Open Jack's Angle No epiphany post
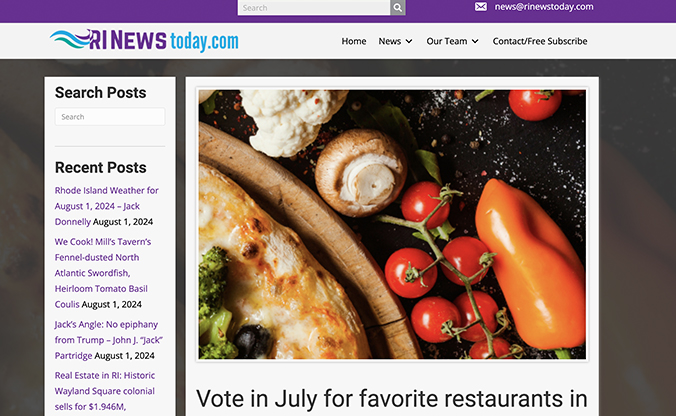Screen dimensions: 676x416 108,340
